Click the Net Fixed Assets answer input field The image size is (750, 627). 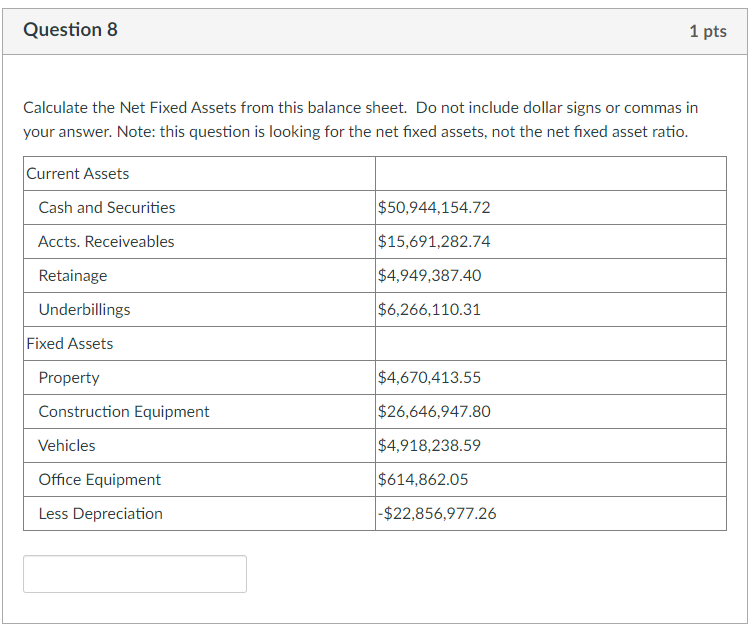135,574
